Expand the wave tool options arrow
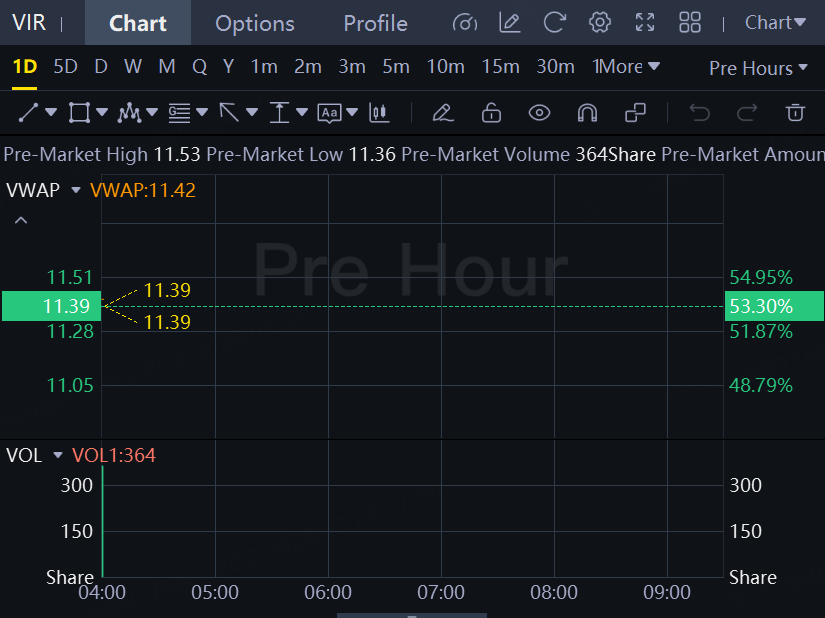Screen dimensions: 825x618 pos(152,112)
